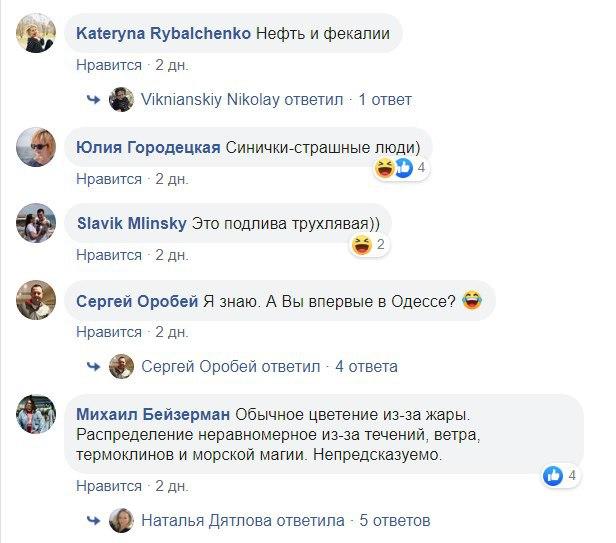
Task: Like Сергей Оробей's comment with Нравится
Action: coord(109,331)
